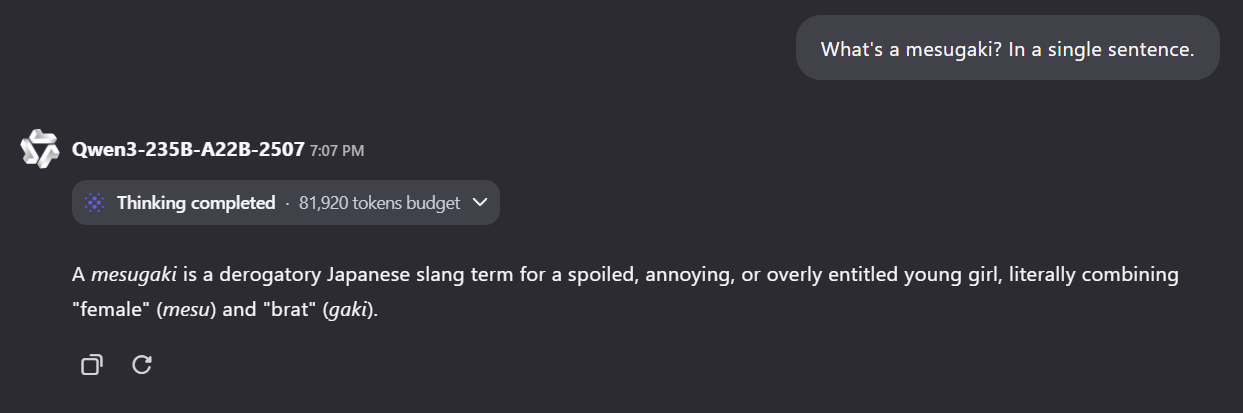This screenshot has height=413, width=1243.
Task: Click the Qwen logo avatar
Action: (41, 150)
